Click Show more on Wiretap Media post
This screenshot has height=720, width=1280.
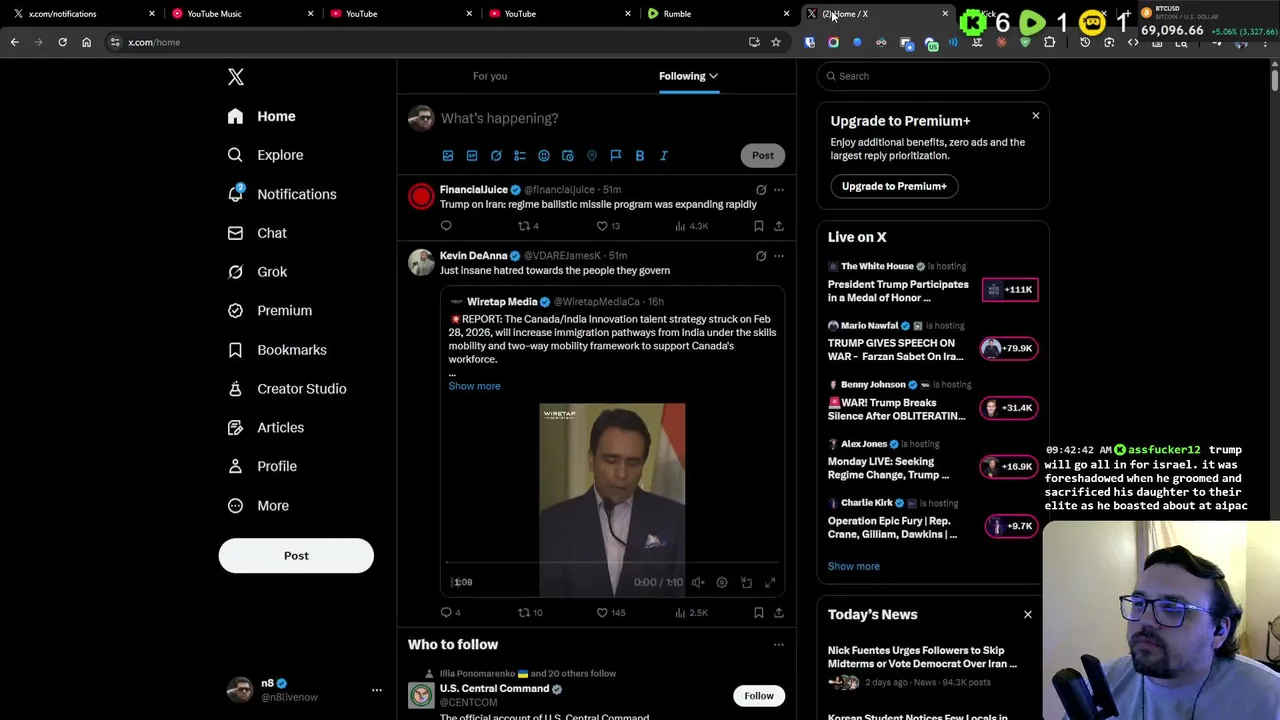point(474,386)
